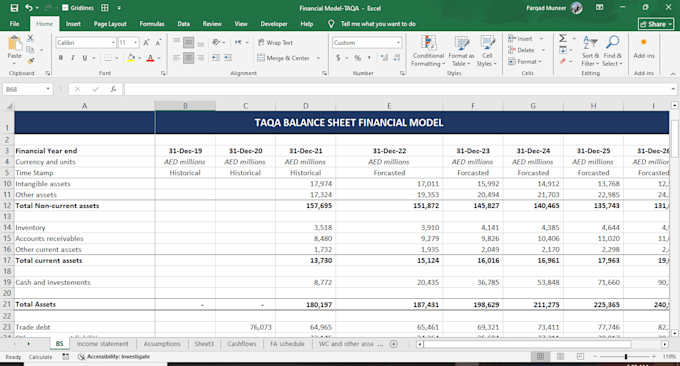This screenshot has width=680, height=366.
Task: Expand the formula bar chevron
Action: click(673, 89)
